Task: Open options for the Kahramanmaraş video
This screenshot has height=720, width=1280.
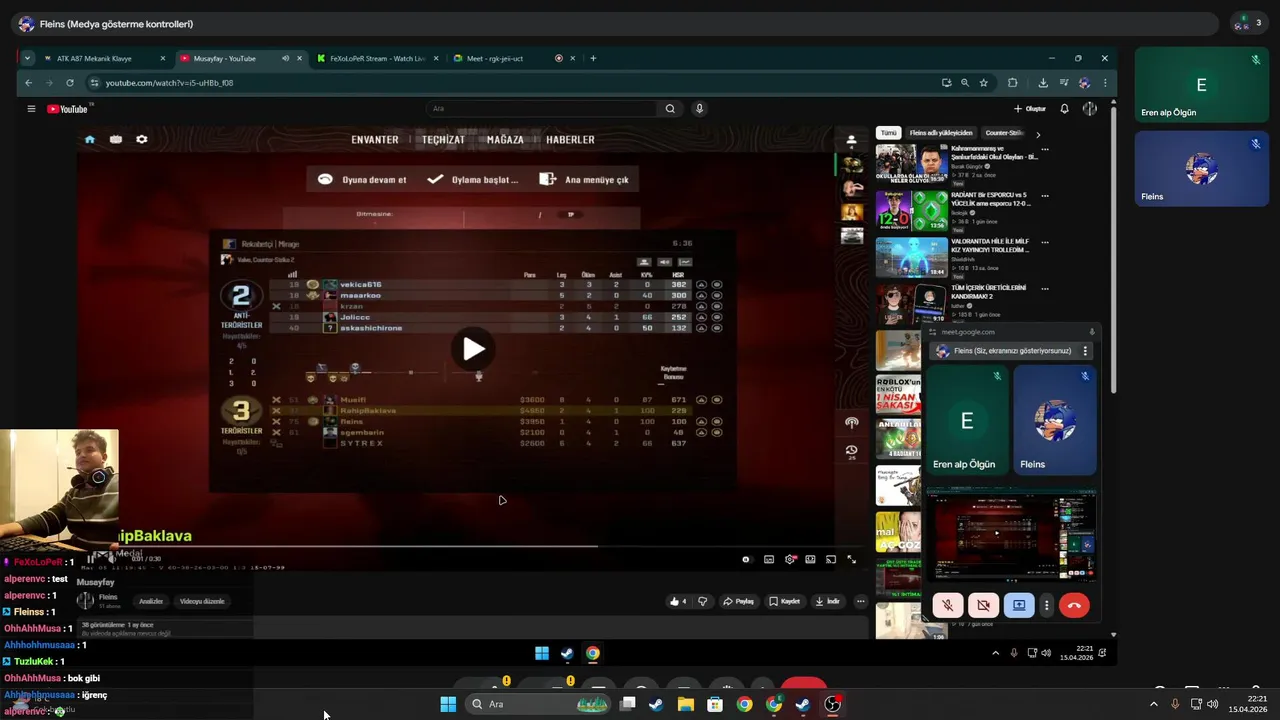Action: click(1045, 150)
